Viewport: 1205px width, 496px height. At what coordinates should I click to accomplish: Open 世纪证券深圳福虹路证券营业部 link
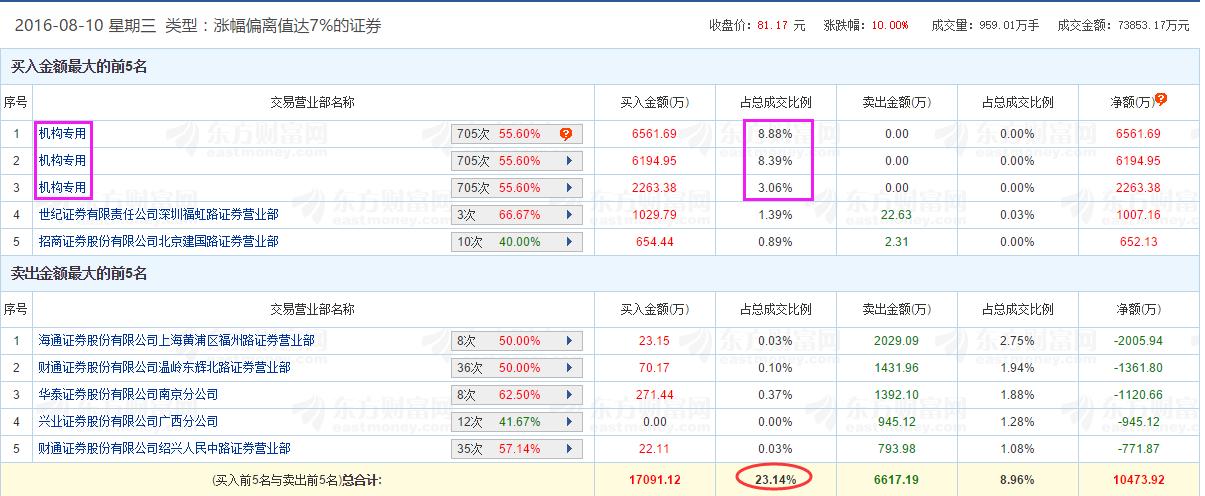point(158,214)
